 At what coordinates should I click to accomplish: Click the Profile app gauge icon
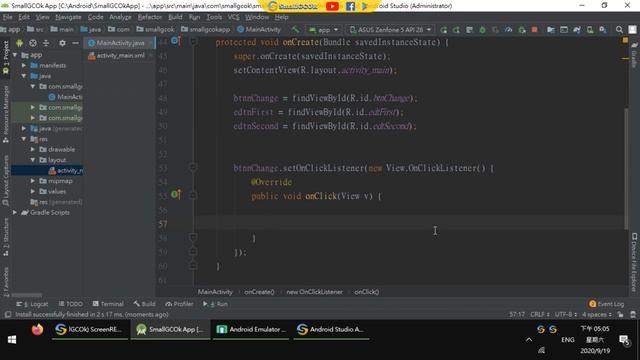coord(509,29)
